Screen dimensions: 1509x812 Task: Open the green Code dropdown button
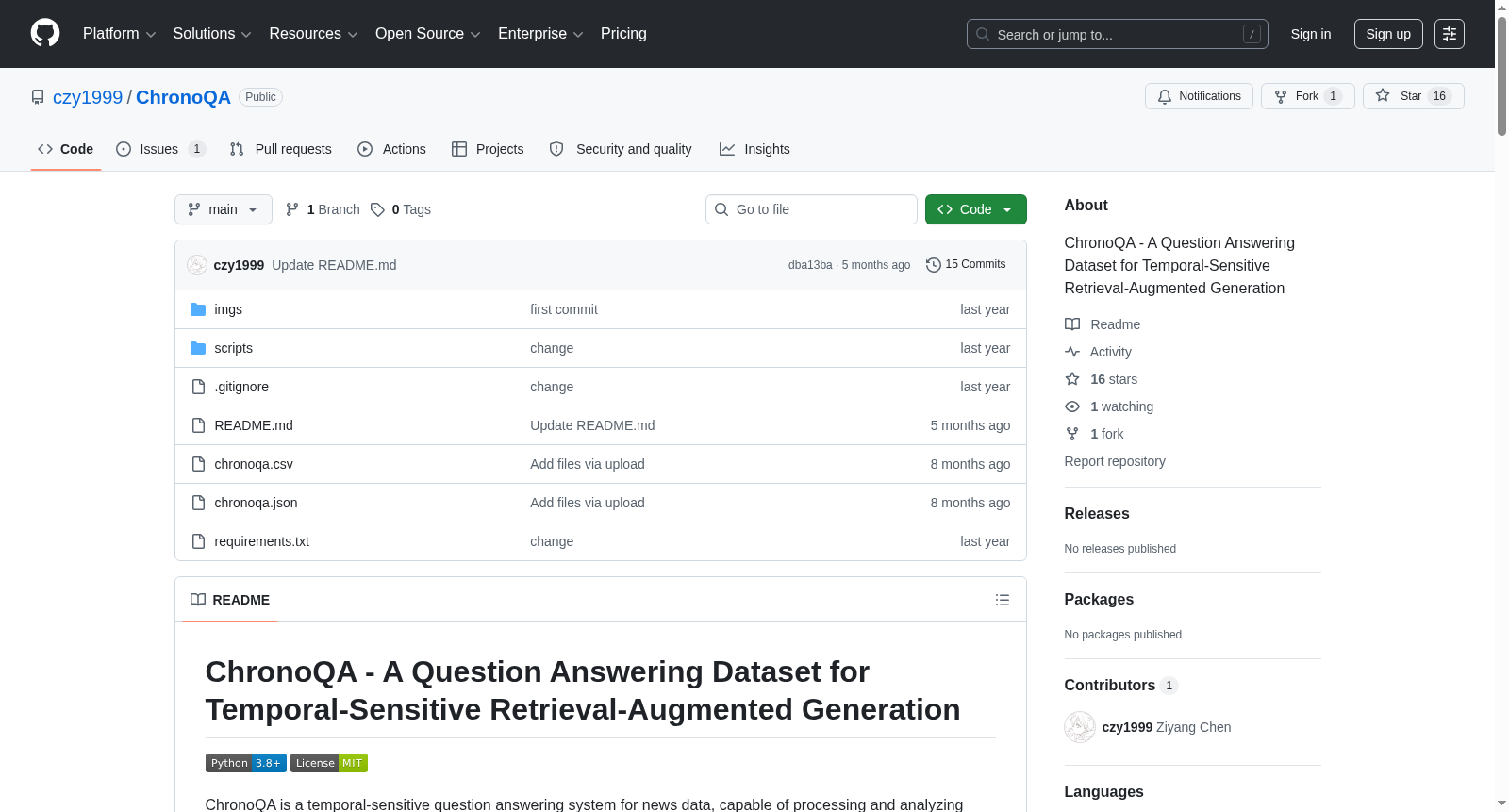coord(976,209)
